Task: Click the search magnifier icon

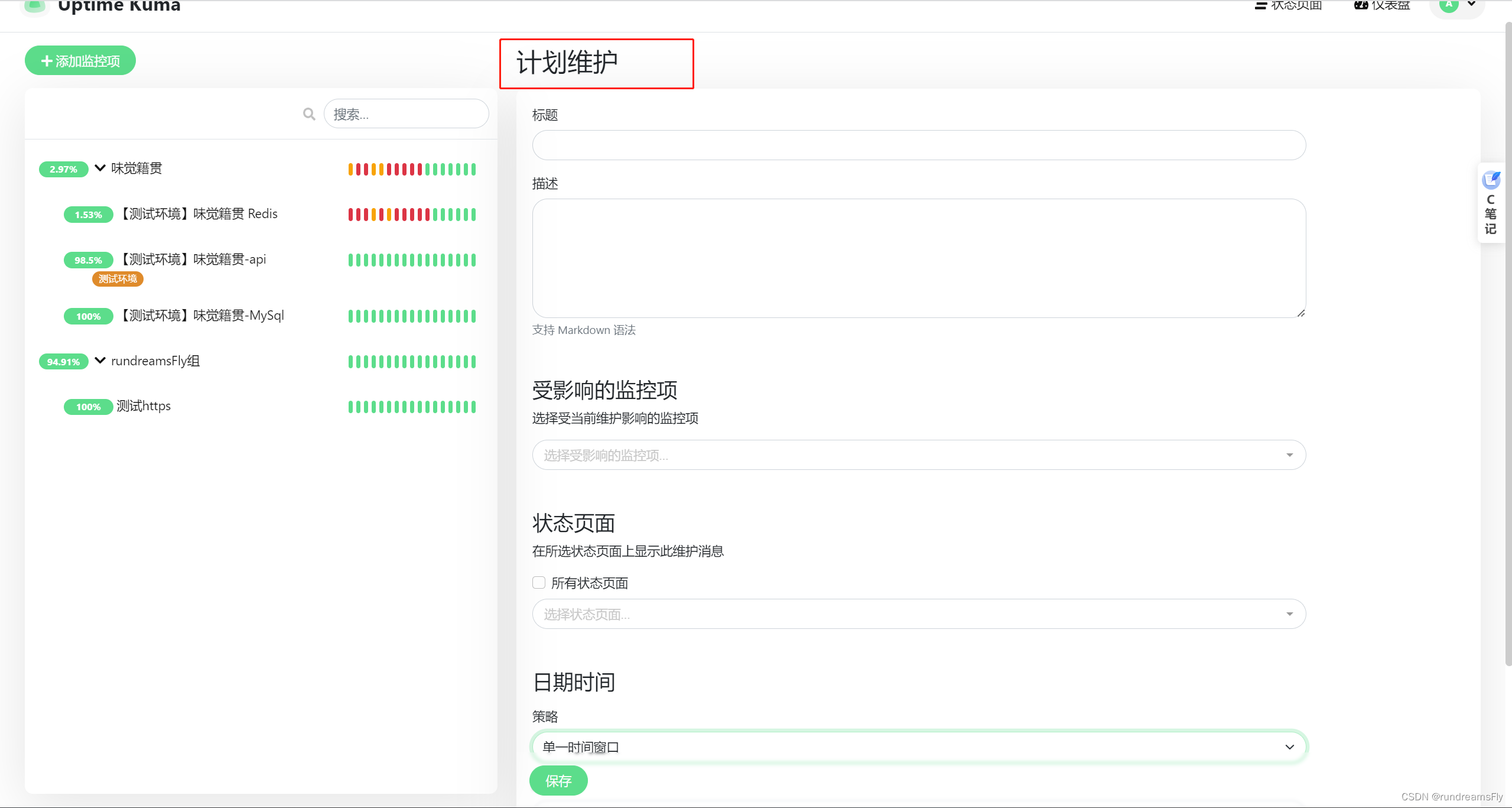Action: pos(309,114)
